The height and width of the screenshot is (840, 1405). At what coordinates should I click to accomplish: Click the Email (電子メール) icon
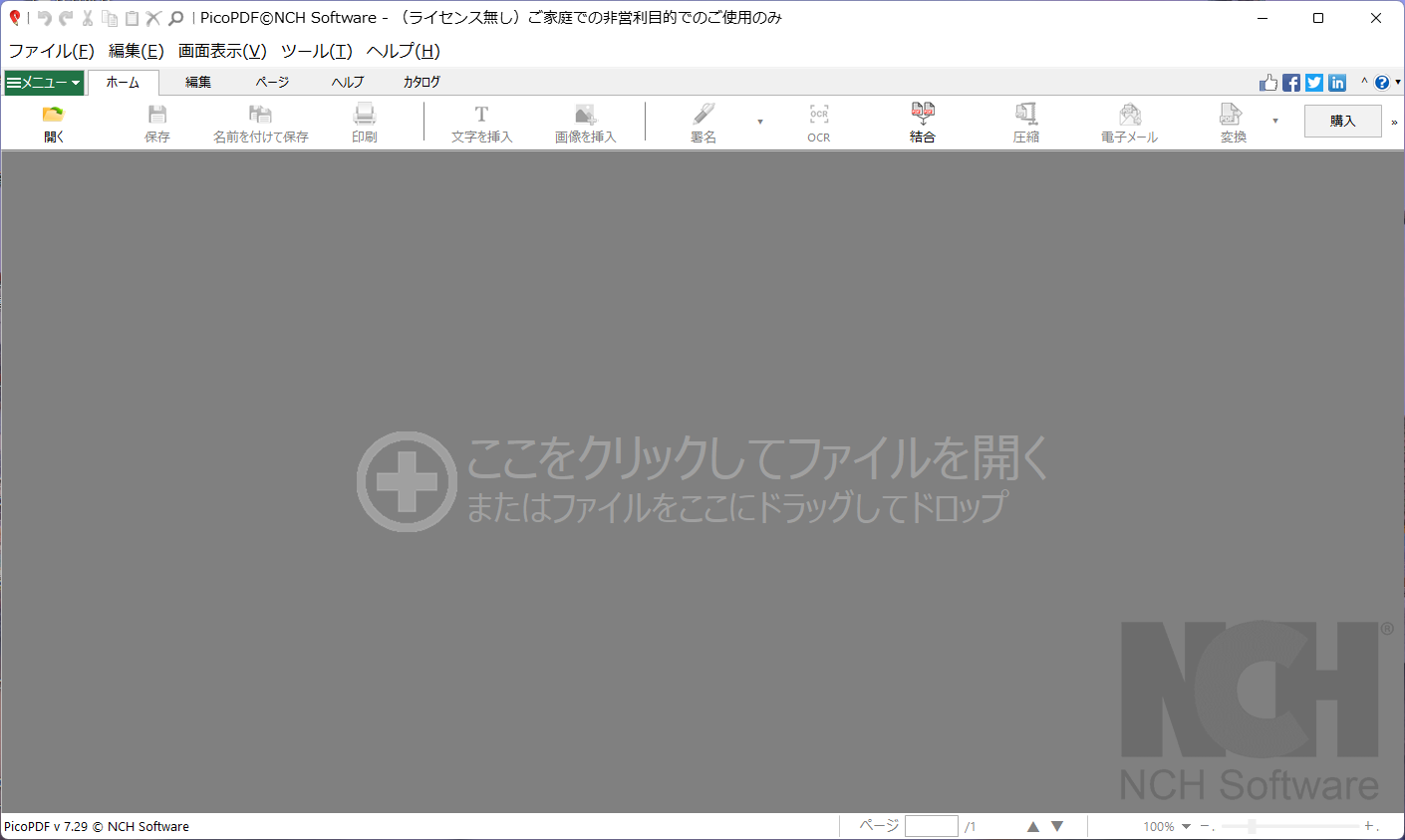[1129, 115]
